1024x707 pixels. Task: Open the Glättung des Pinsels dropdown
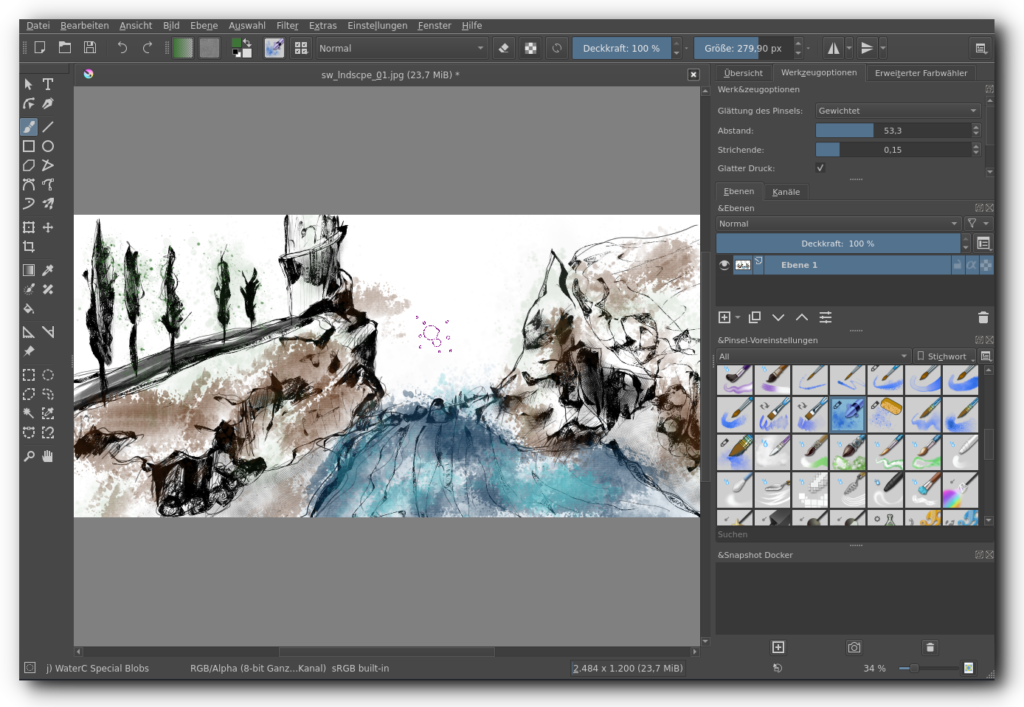[897, 111]
